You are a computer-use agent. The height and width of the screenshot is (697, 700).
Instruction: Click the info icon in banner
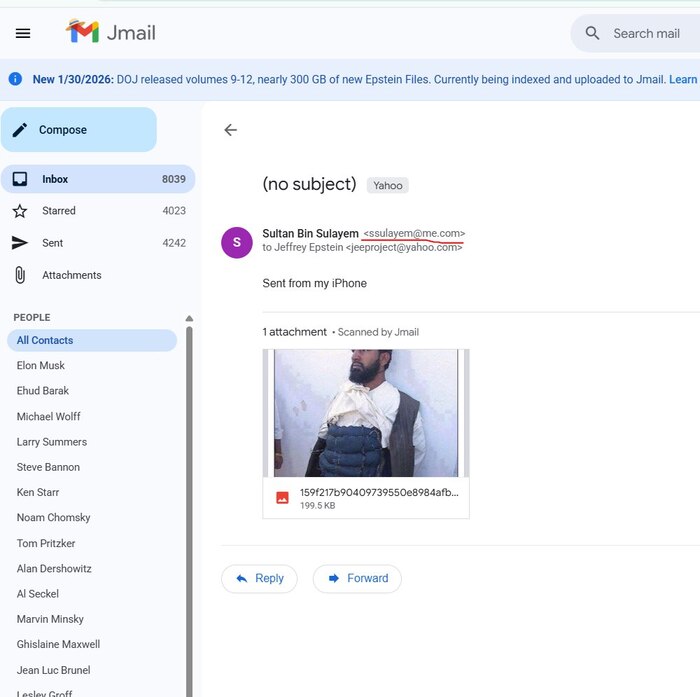15,79
